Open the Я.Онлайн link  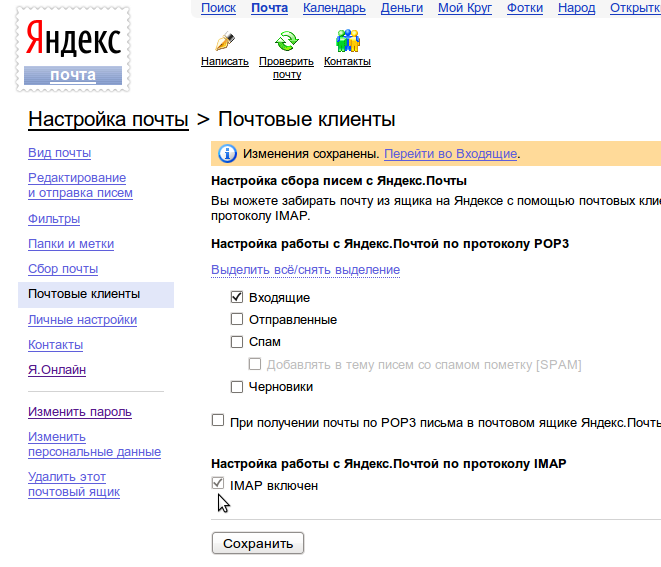pos(57,370)
